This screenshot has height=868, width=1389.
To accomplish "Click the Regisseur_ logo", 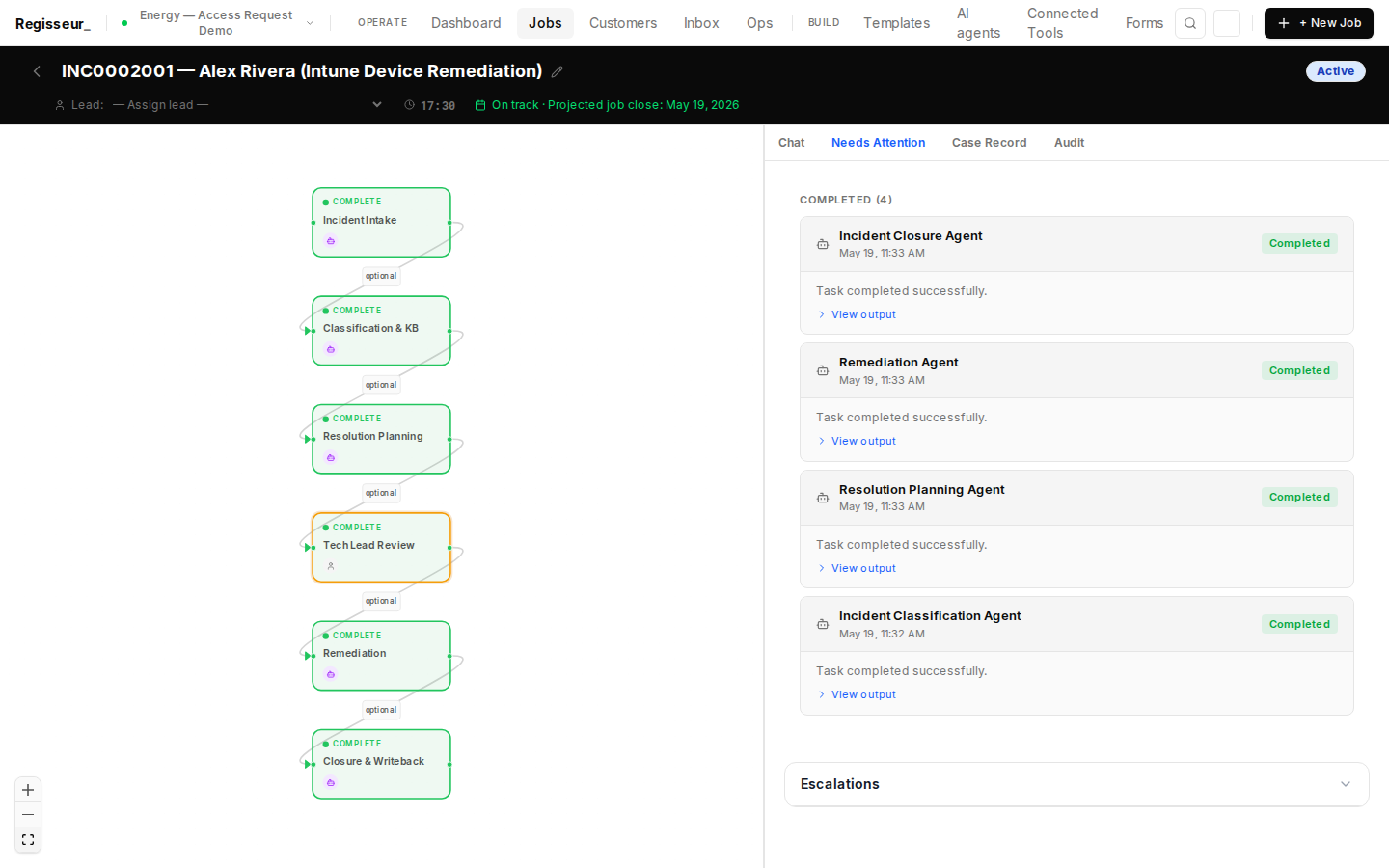I will [52, 23].
